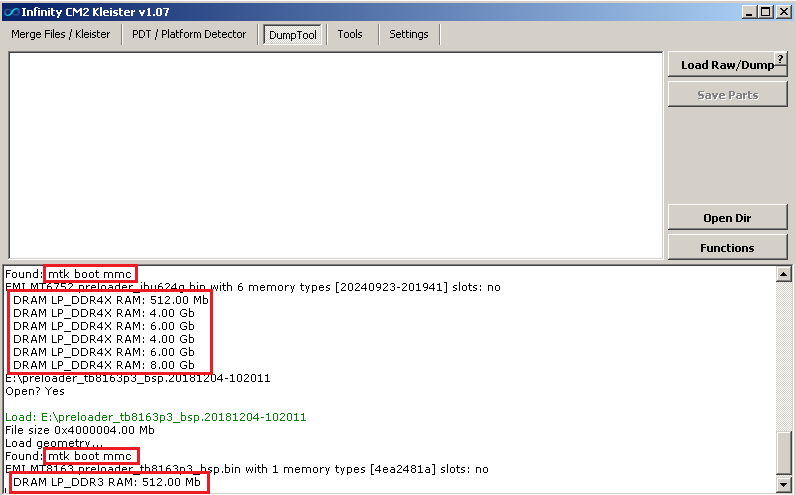Open the Functions button menu
The image size is (796, 495).
tap(727, 247)
